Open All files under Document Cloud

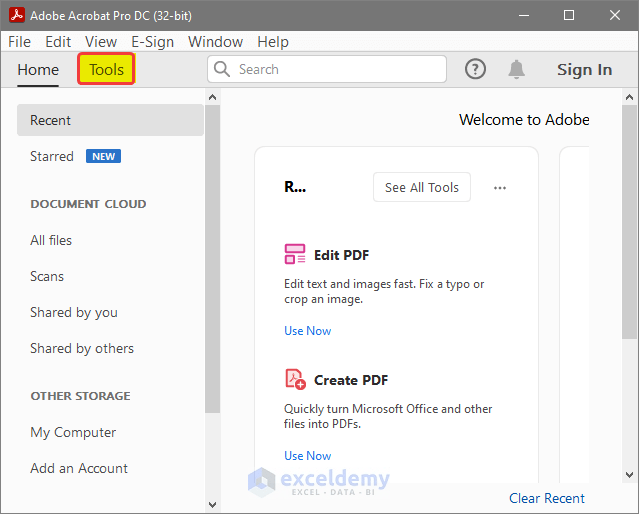51,240
